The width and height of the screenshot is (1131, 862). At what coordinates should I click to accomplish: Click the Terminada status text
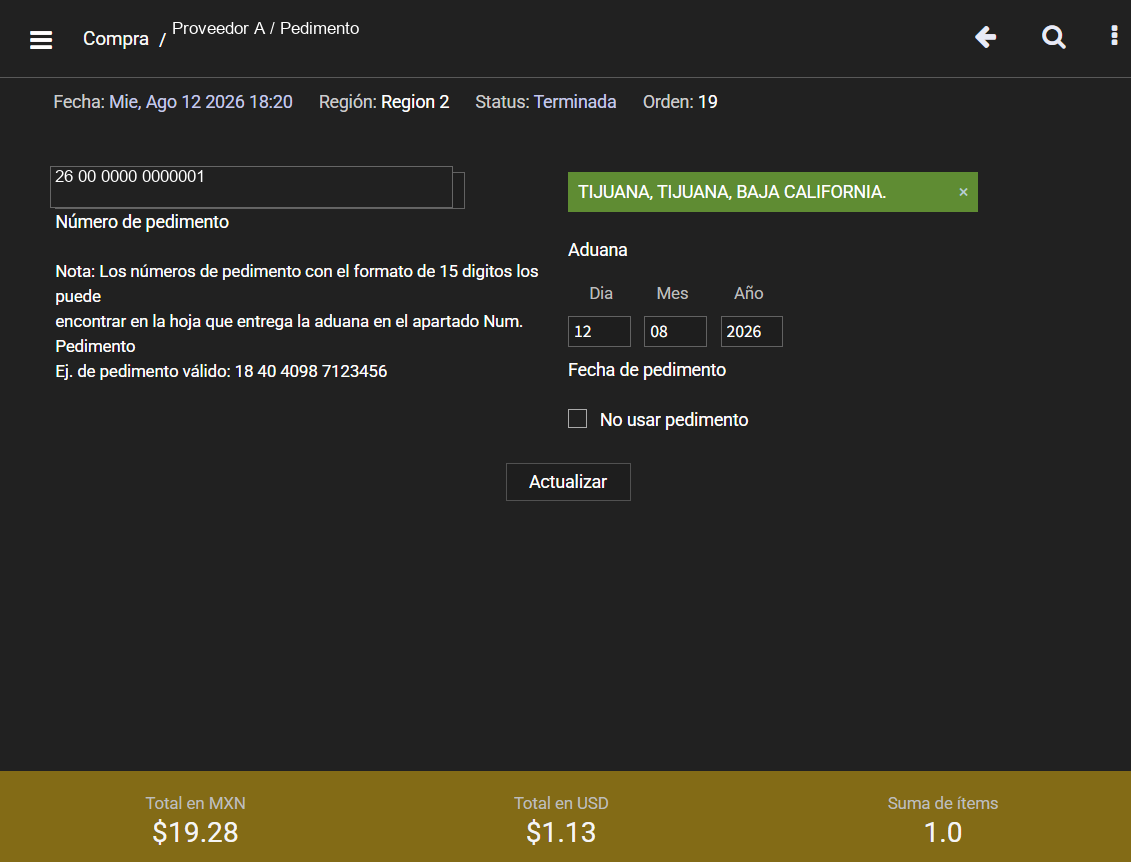(x=575, y=102)
